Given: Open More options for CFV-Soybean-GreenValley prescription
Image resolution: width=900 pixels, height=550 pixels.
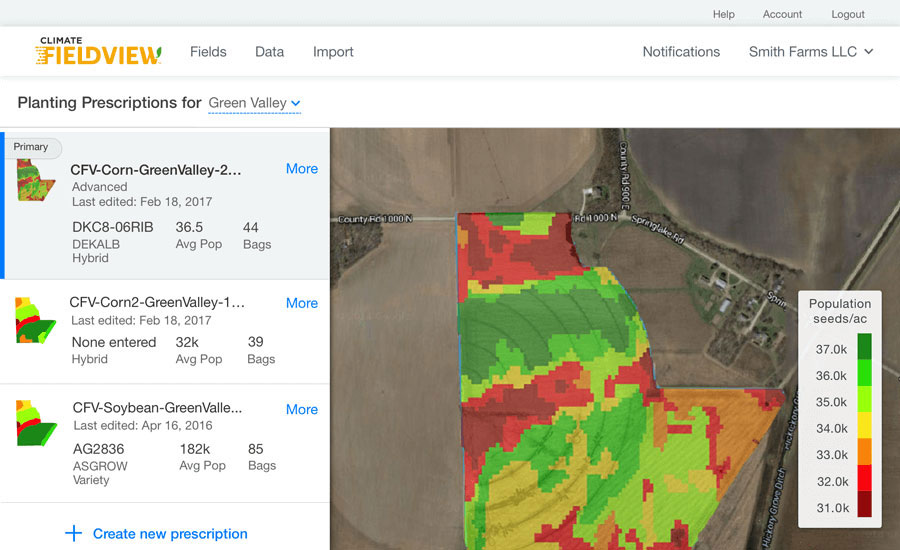Looking at the screenshot, I should 302,409.
